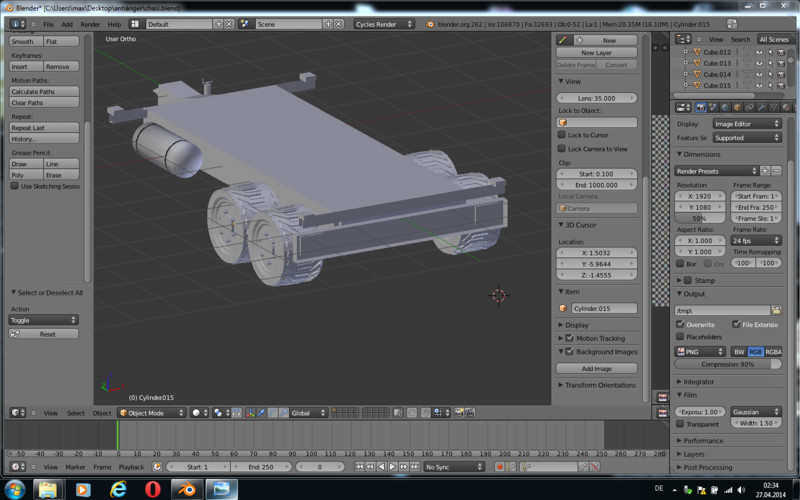Toggle the Motion Tracking checkbox
Screen dimensions: 800x500
[x=570, y=338]
